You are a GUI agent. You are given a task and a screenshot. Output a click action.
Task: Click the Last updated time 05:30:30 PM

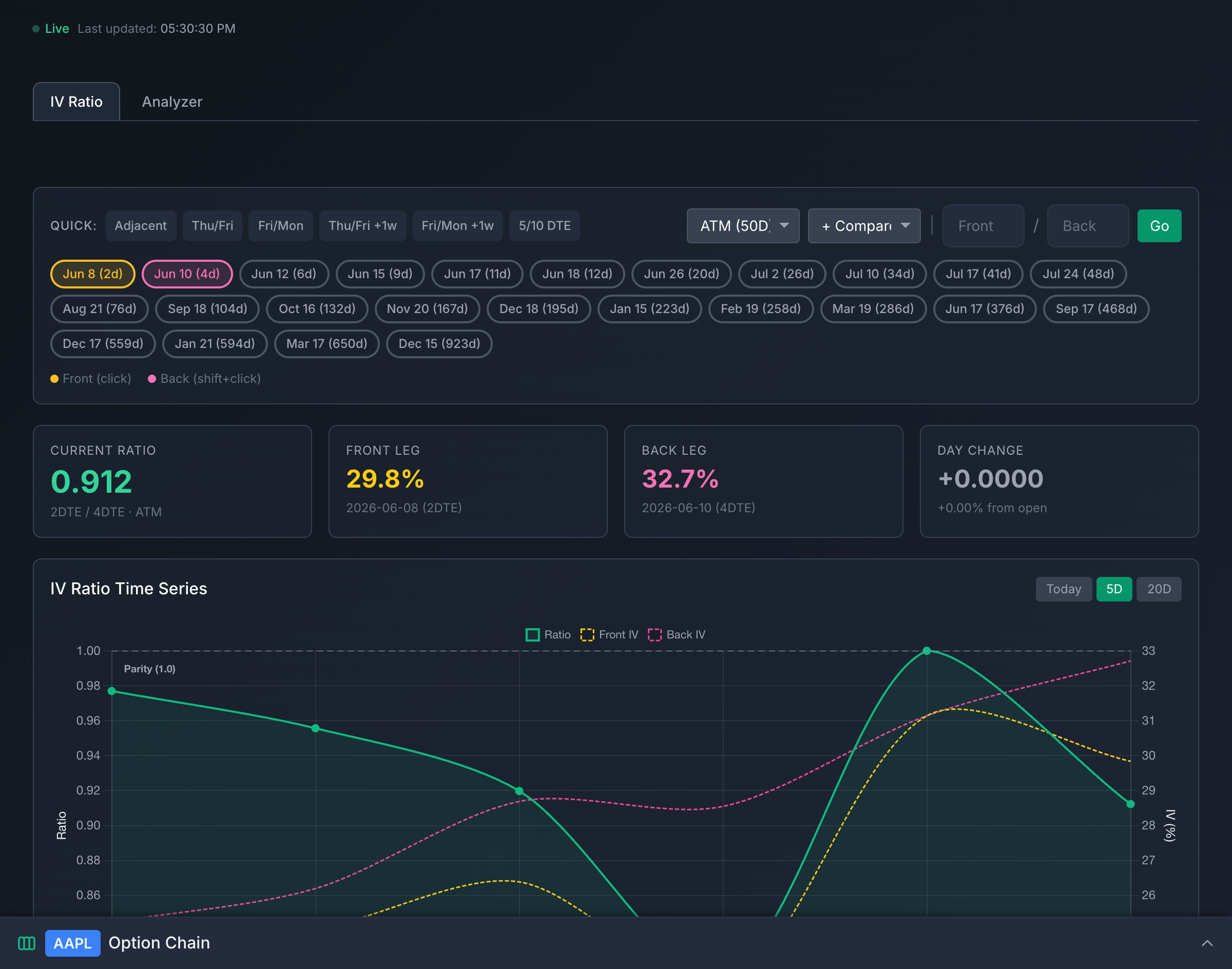[198, 28]
